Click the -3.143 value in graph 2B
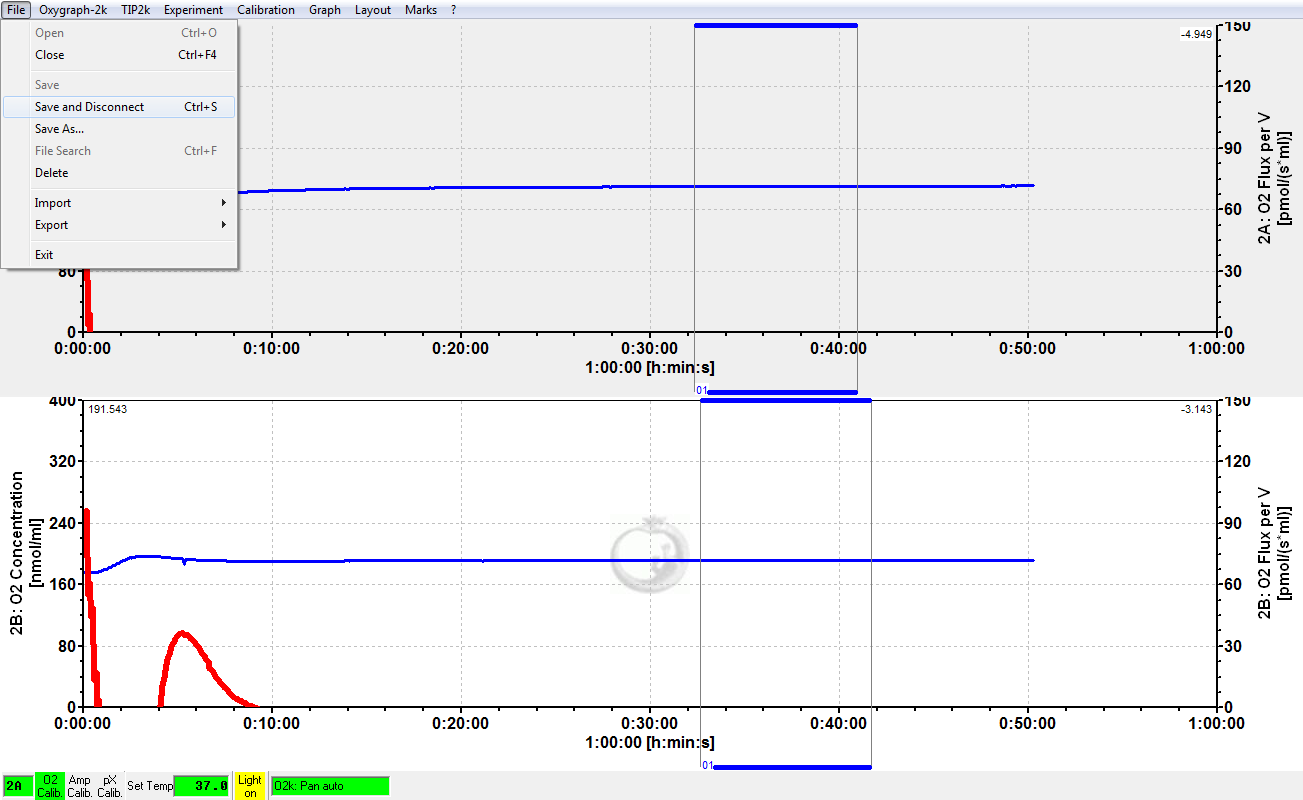Viewport: 1303px width, 800px height. [x=1196, y=409]
